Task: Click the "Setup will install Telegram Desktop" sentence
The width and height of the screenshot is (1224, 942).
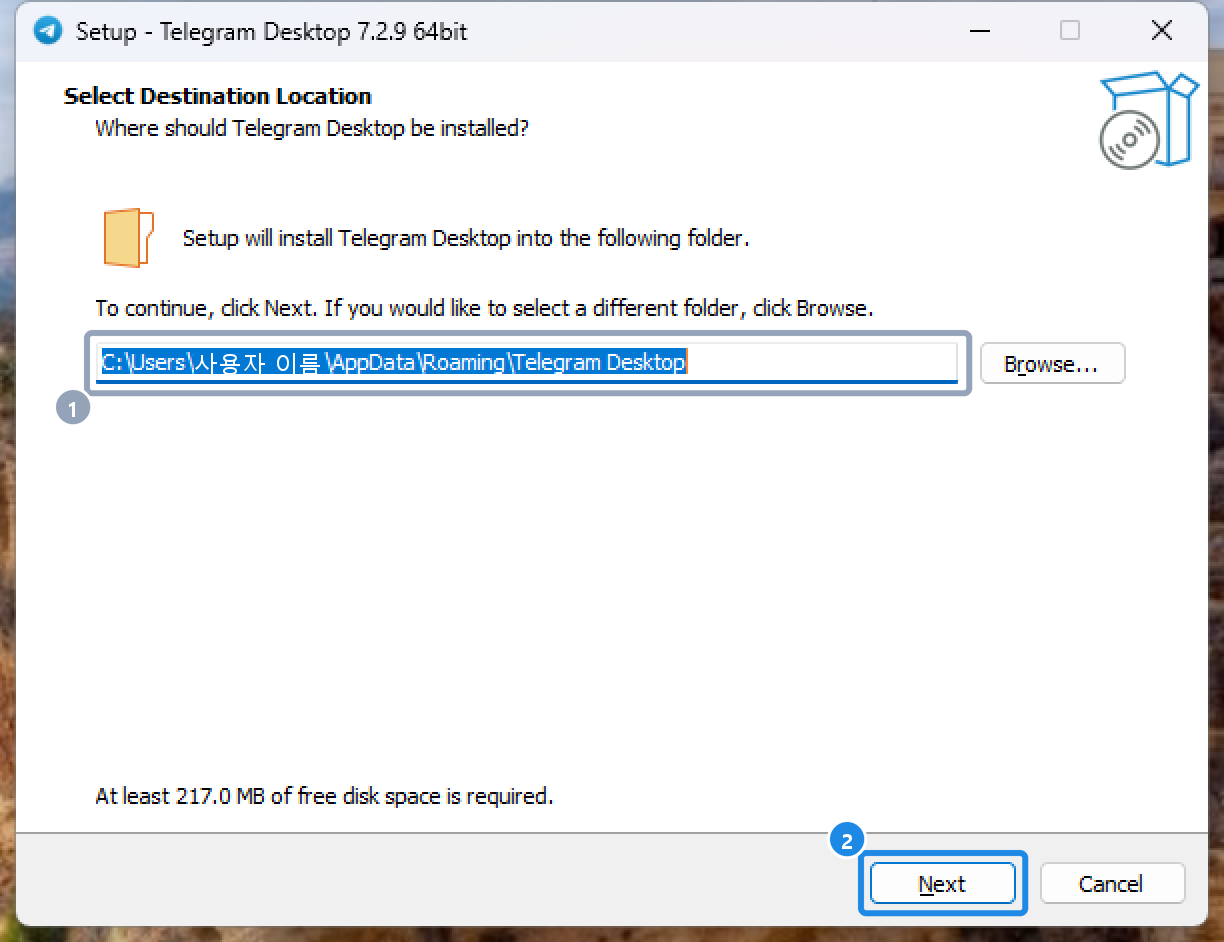Action: pos(466,239)
